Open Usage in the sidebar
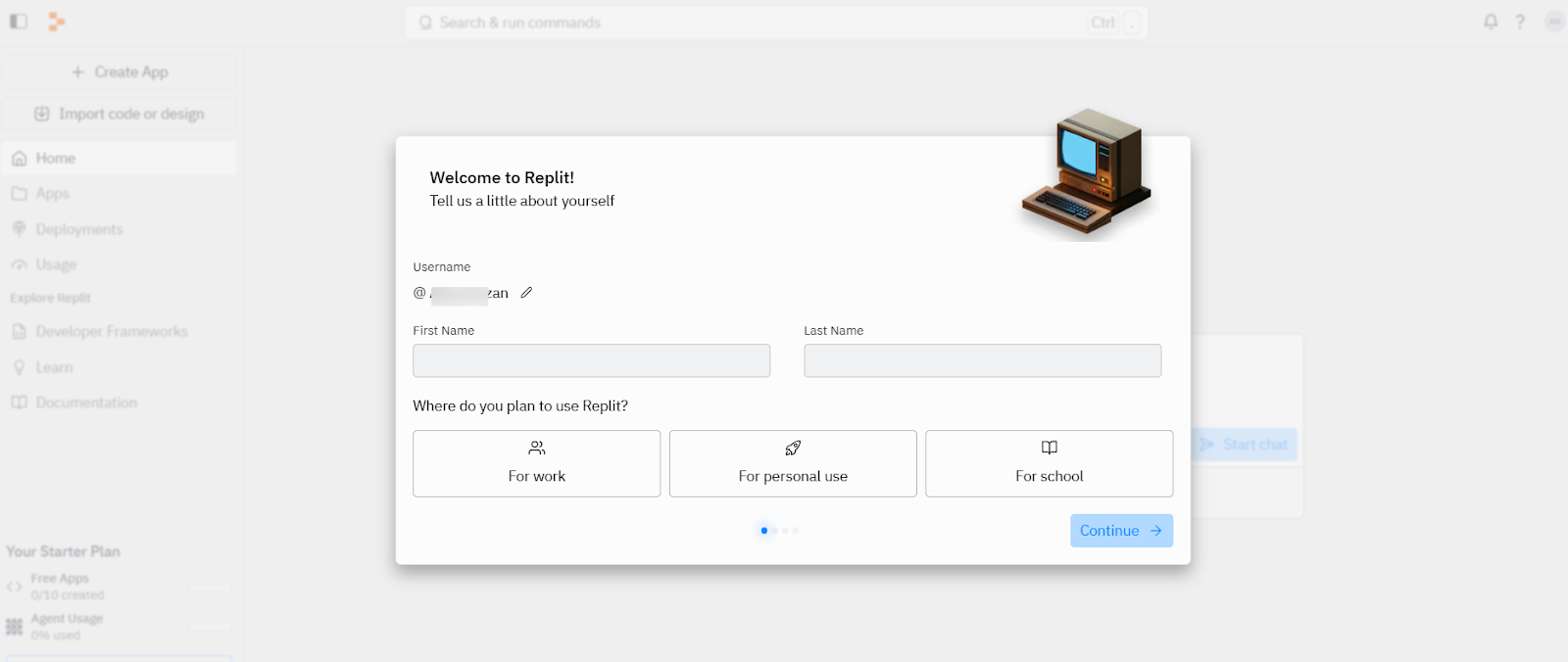 pos(119,264)
